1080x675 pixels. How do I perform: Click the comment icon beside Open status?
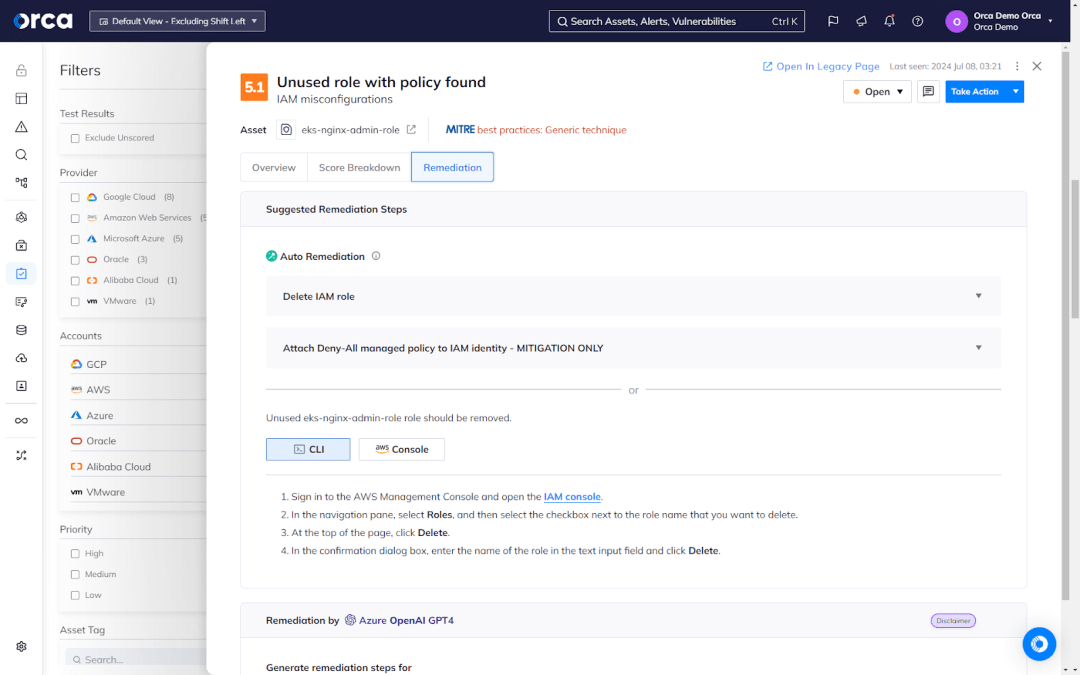928,92
